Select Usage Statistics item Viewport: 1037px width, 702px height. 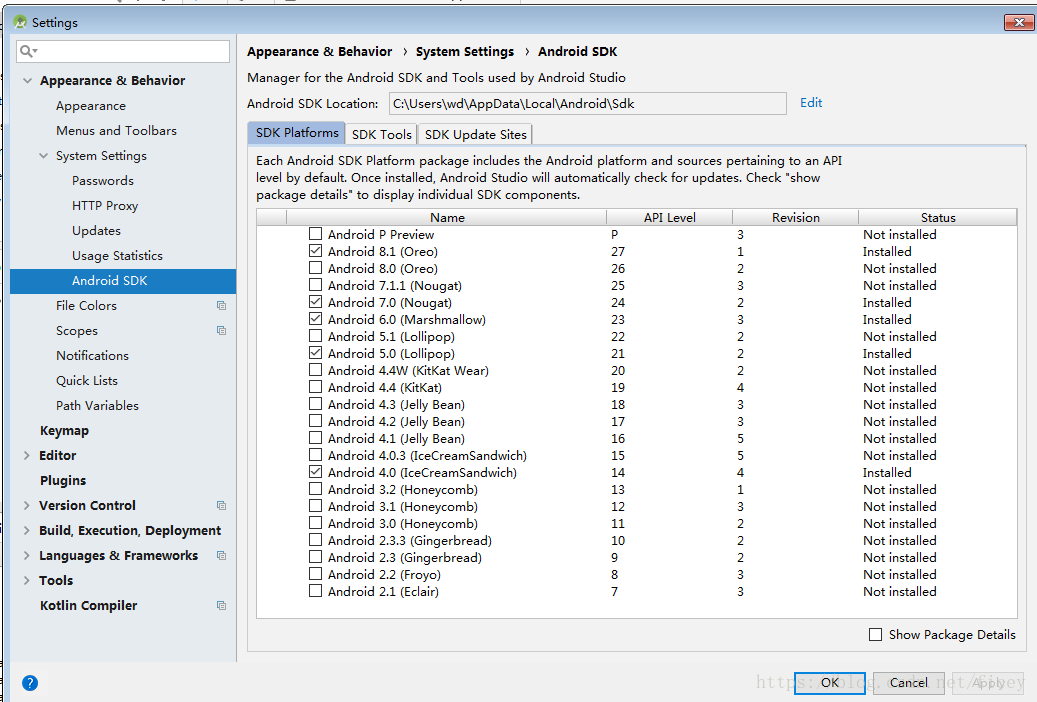(117, 256)
